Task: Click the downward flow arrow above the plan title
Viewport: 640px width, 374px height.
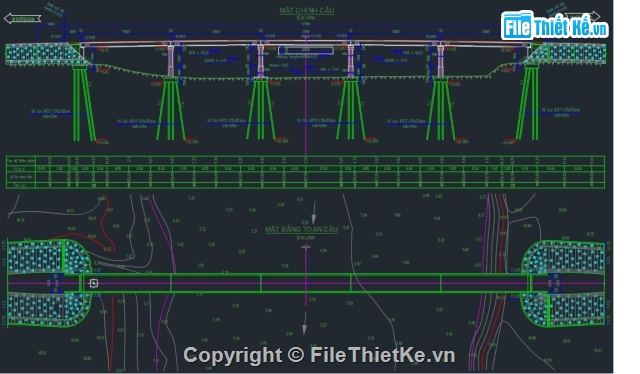Action: pos(314,212)
